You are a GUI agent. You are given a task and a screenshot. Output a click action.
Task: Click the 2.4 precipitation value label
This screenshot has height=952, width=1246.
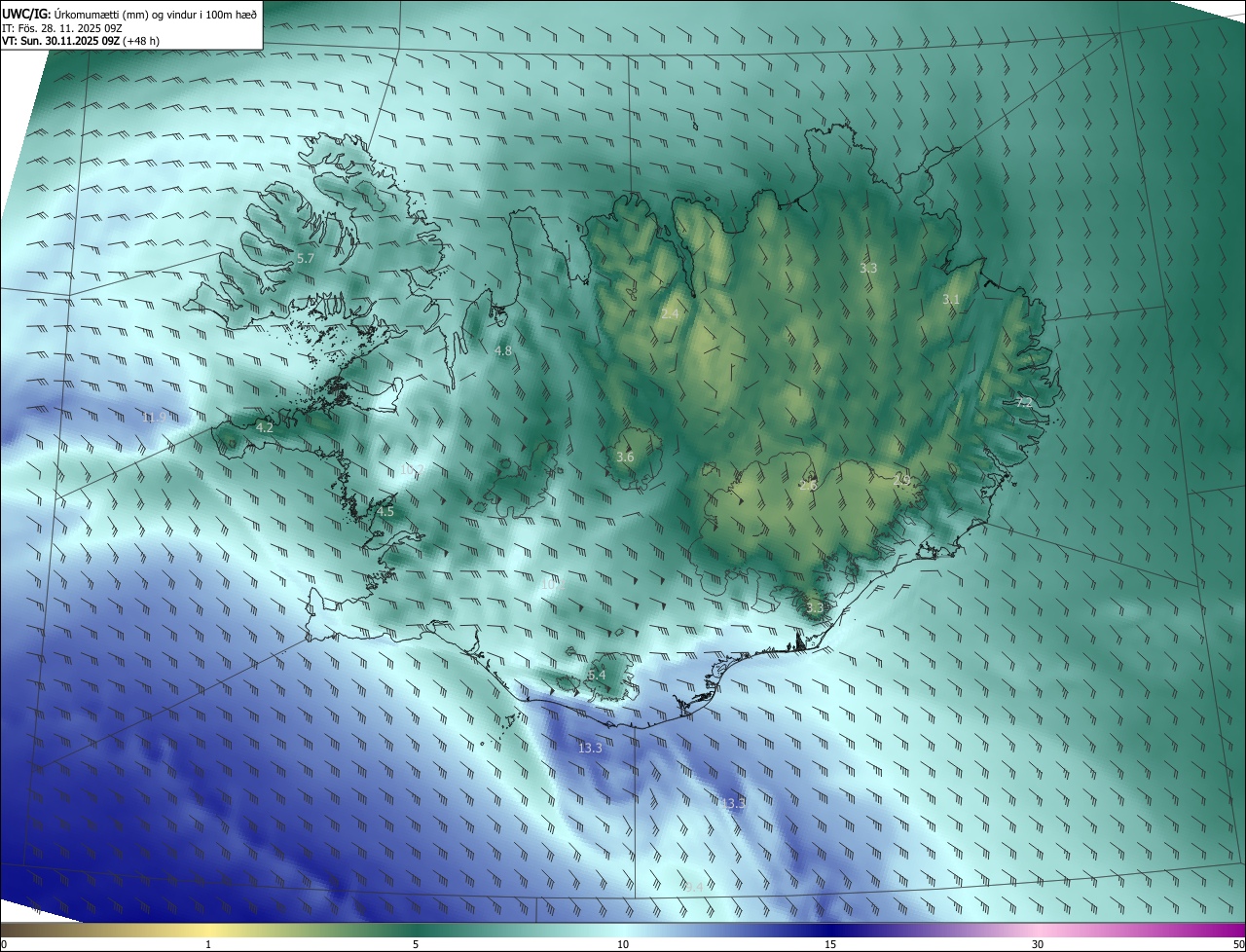670,313
